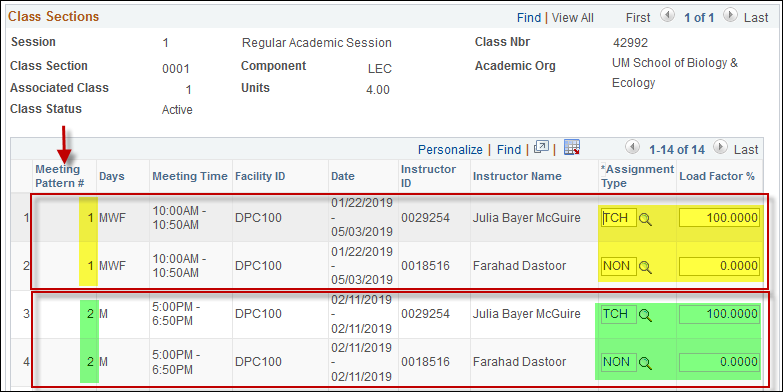Focus the NON assignment type field in row 2
783x392 pixels.
point(619,266)
